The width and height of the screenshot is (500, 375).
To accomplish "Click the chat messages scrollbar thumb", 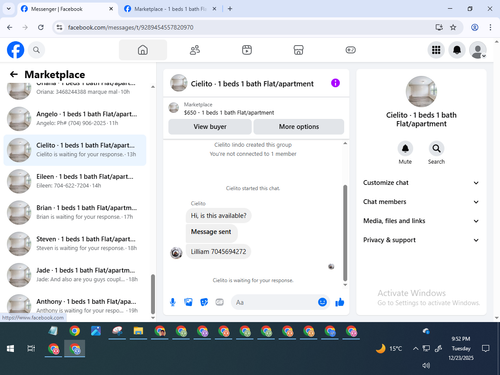I will [x=345, y=233].
